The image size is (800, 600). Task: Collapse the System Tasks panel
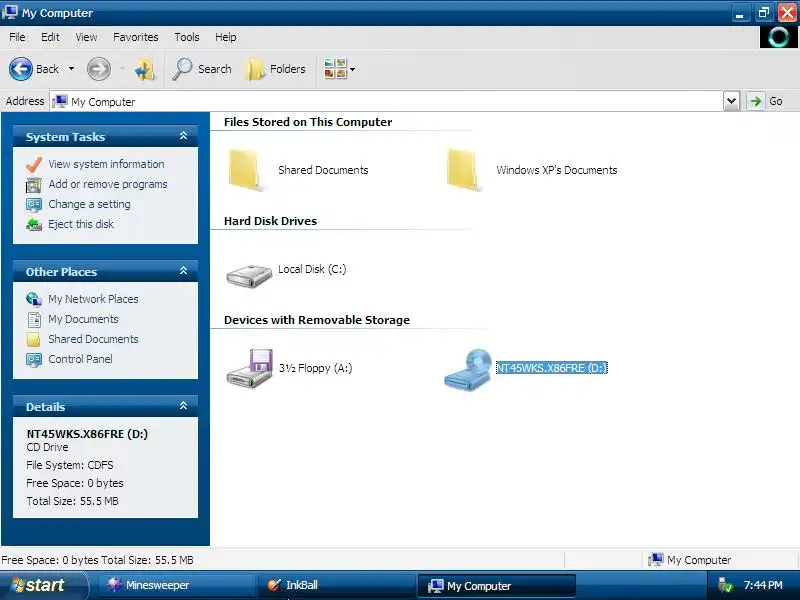[183, 136]
